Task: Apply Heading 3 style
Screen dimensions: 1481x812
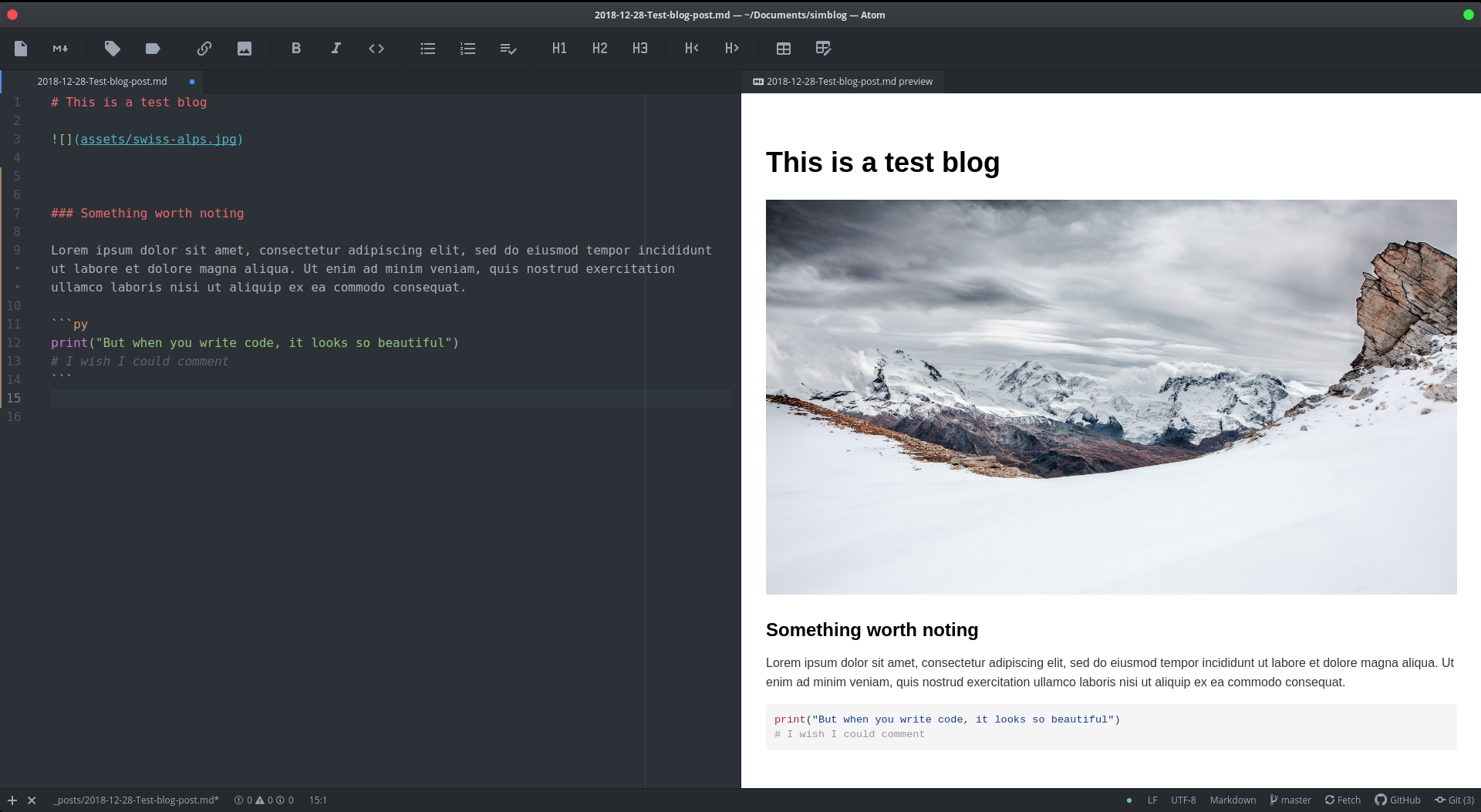Action: 640,49
